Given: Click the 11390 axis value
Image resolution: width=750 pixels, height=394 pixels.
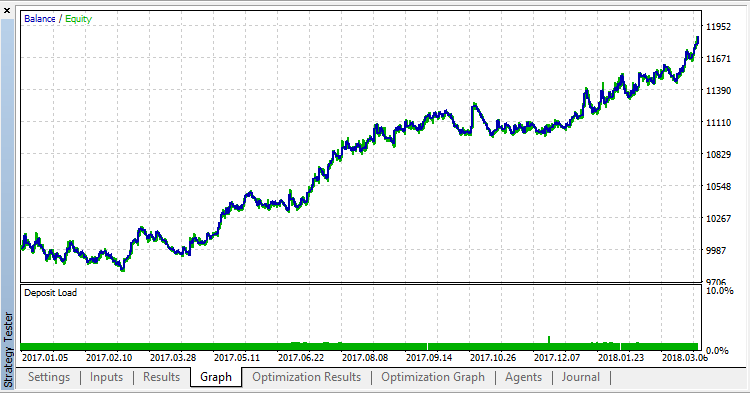Looking at the screenshot, I should point(718,90).
